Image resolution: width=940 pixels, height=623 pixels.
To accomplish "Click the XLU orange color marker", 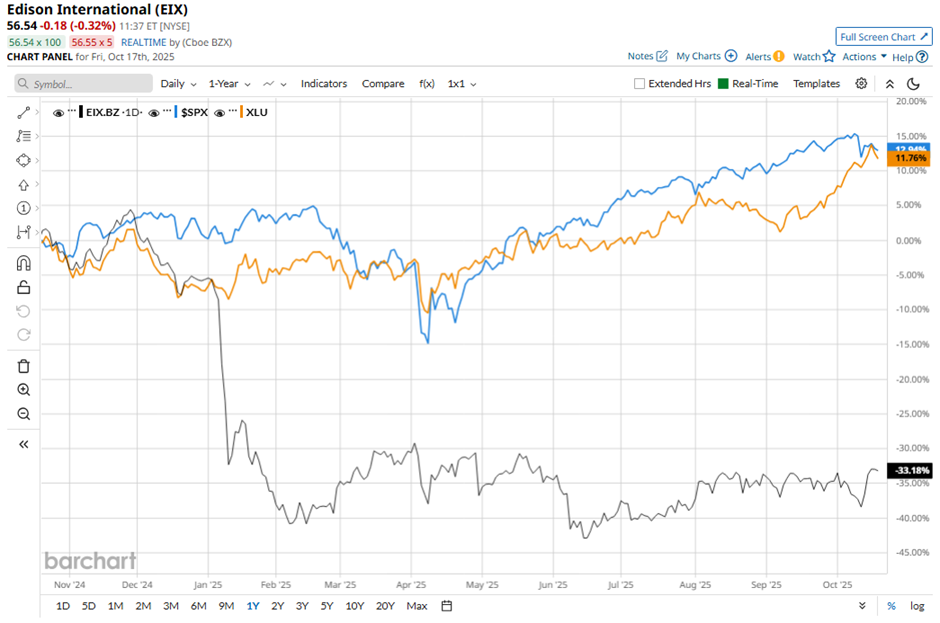I will coord(242,112).
